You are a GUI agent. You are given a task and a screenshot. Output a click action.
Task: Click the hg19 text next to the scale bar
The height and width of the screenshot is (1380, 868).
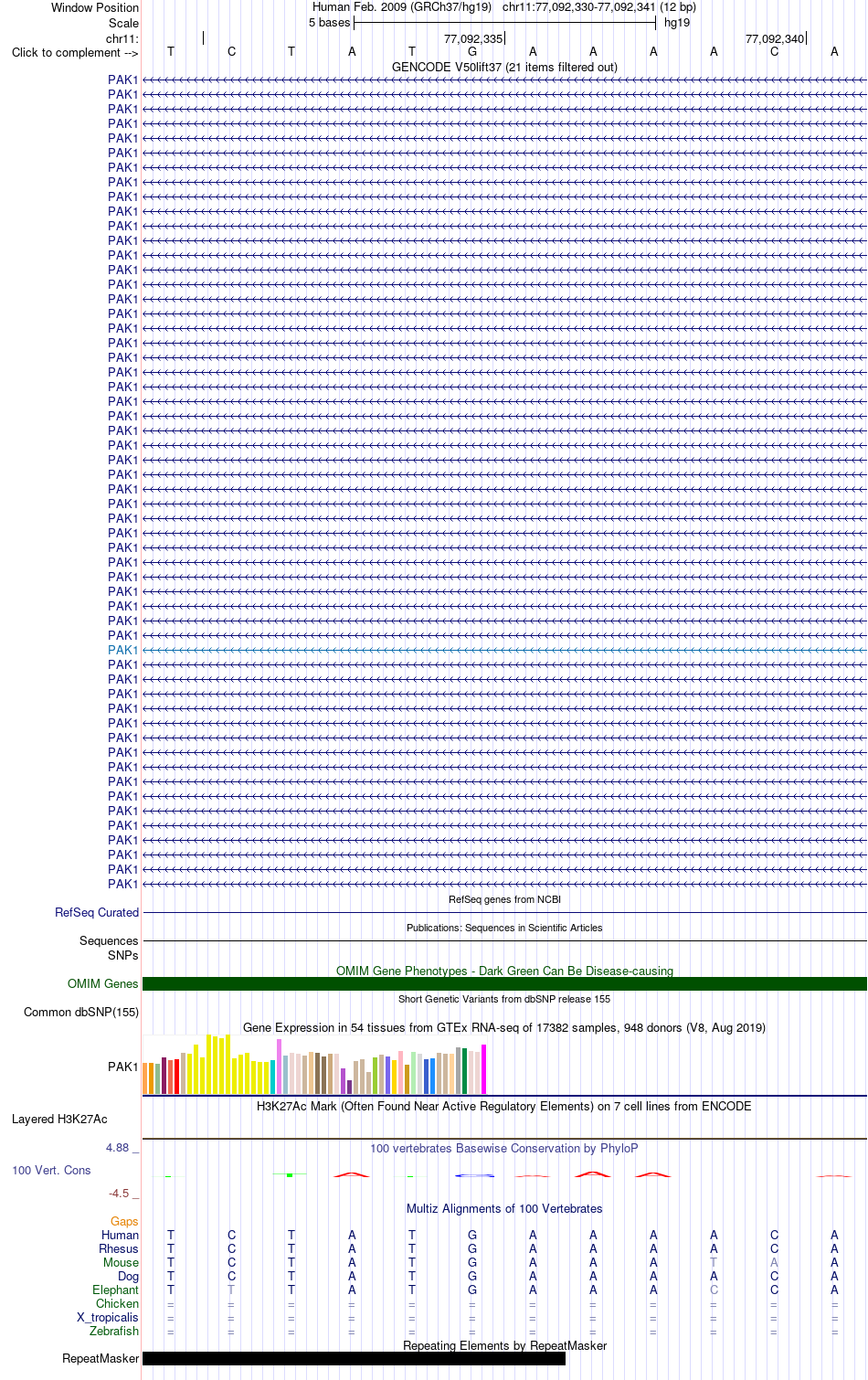677,22
